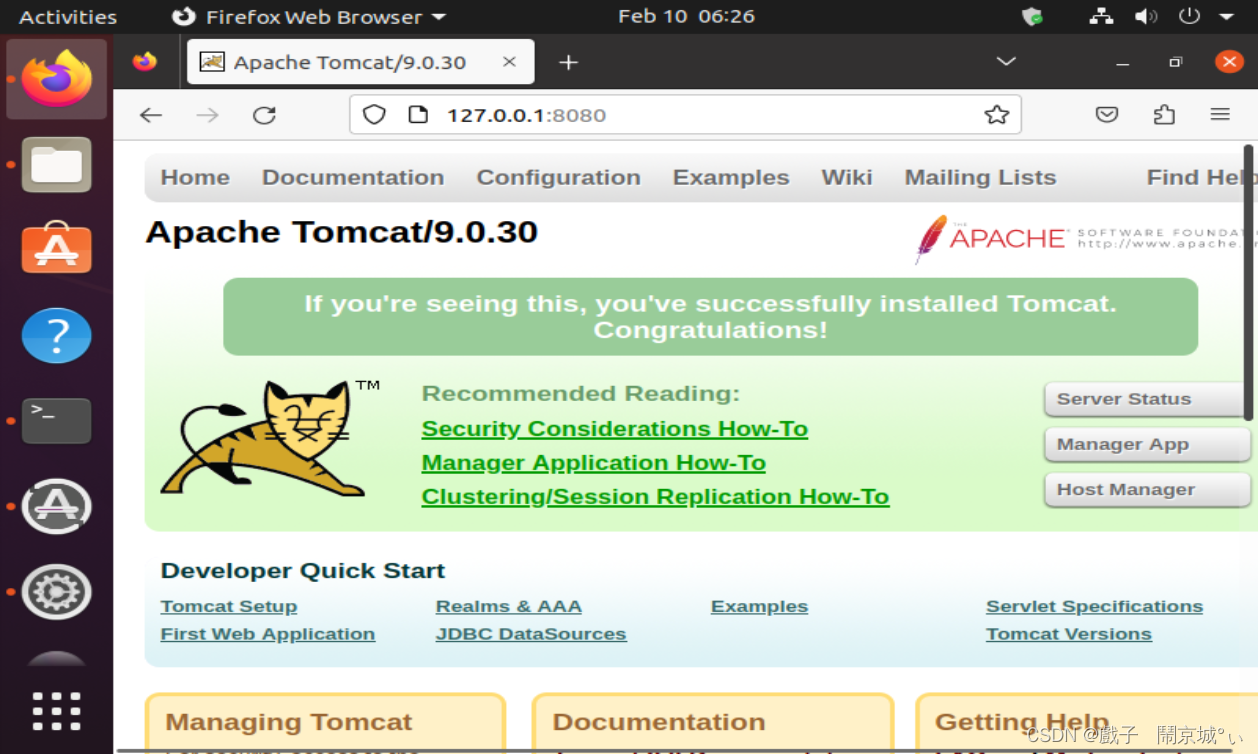Click the Tomcat cat logo image

pyautogui.click(x=270, y=437)
